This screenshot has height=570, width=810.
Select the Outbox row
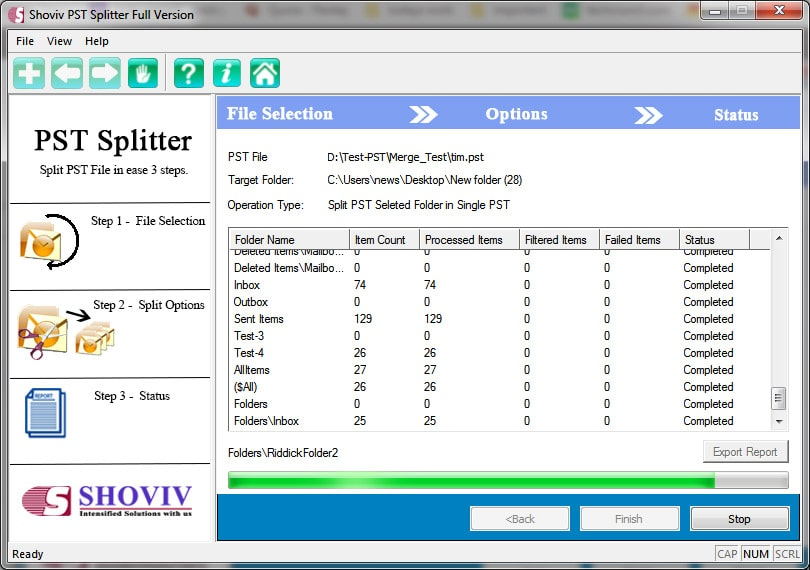[x=500, y=302]
